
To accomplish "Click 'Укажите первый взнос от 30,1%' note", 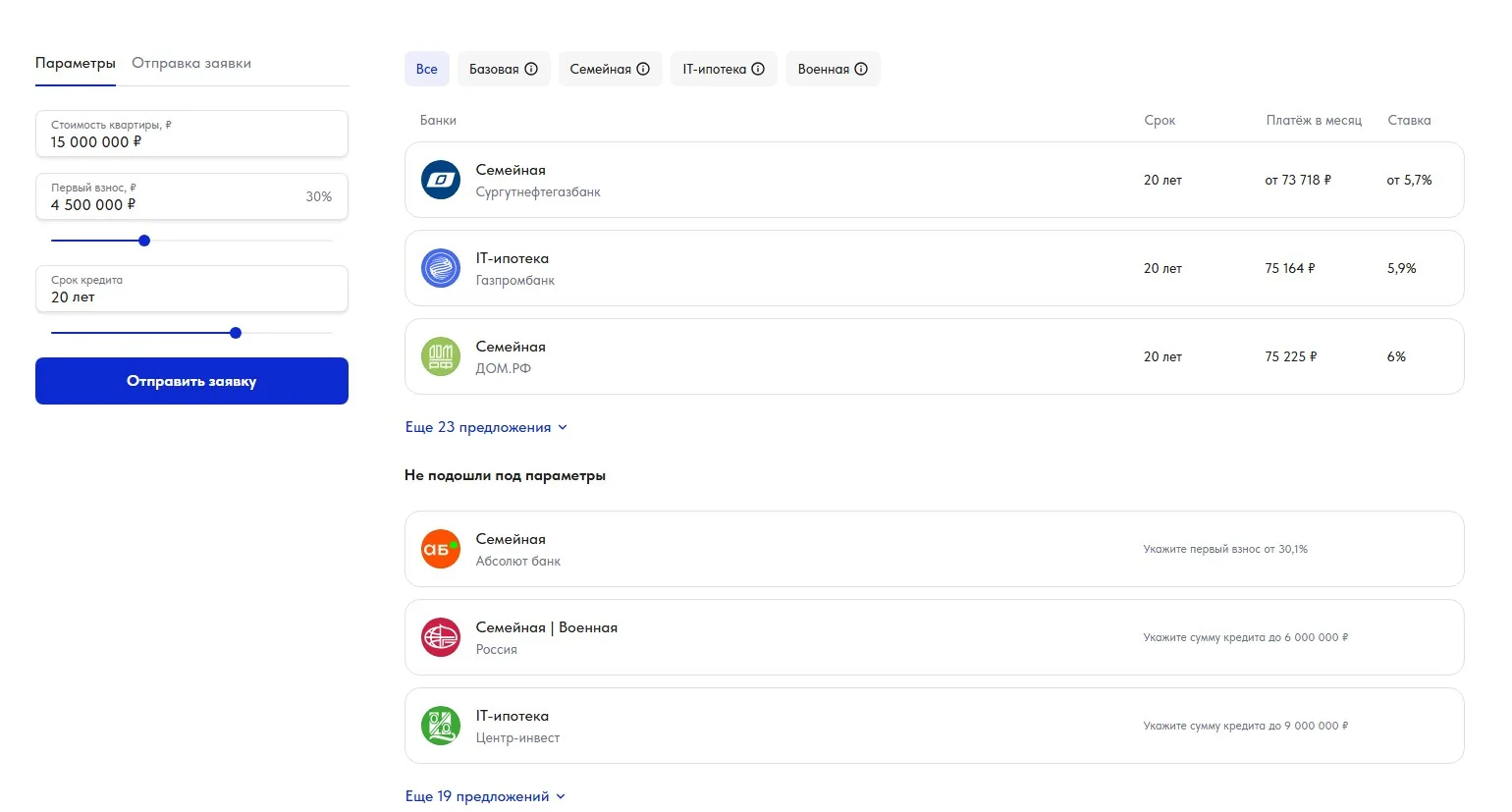I will click(1225, 549).
